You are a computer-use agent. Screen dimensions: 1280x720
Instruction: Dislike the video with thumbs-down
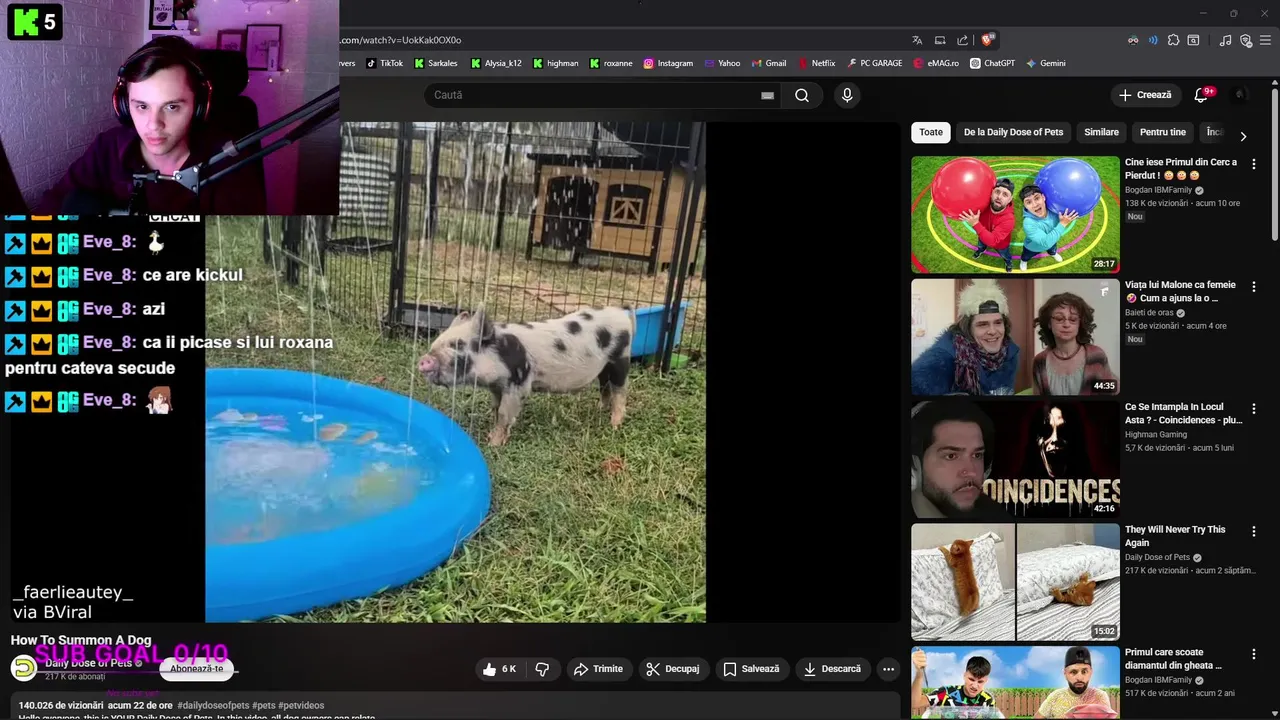tap(543, 669)
